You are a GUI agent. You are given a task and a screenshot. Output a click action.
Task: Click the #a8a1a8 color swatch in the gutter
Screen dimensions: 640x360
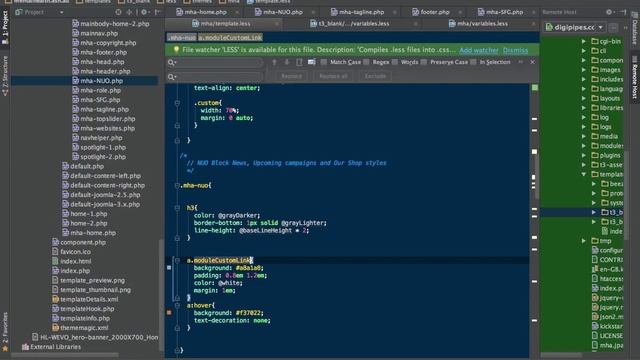click(x=169, y=268)
